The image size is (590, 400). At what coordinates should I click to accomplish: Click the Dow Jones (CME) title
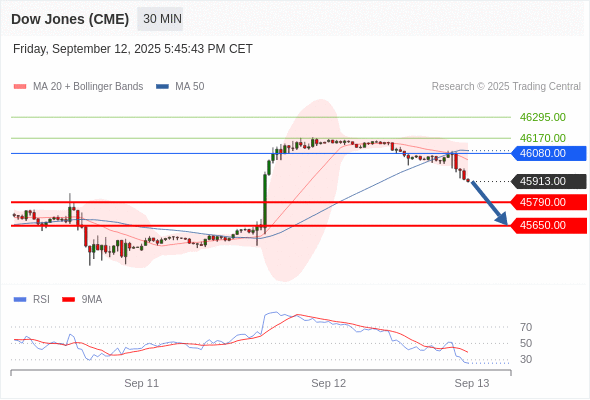point(70,19)
